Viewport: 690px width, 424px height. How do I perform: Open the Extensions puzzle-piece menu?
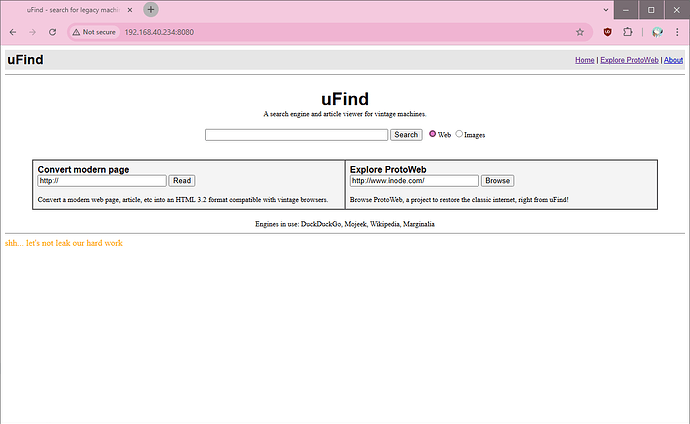click(x=628, y=32)
